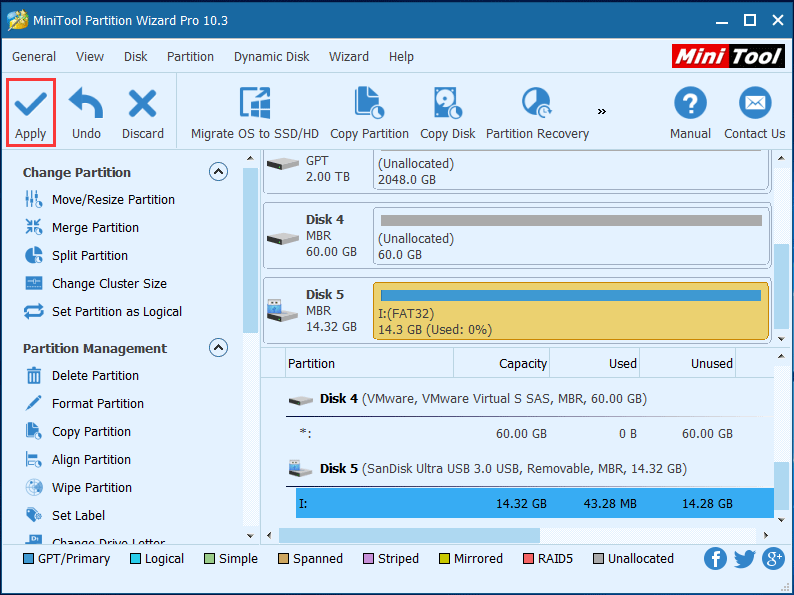794x595 pixels.
Task: Open MiniTool Twitter page icon
Action: [744, 559]
